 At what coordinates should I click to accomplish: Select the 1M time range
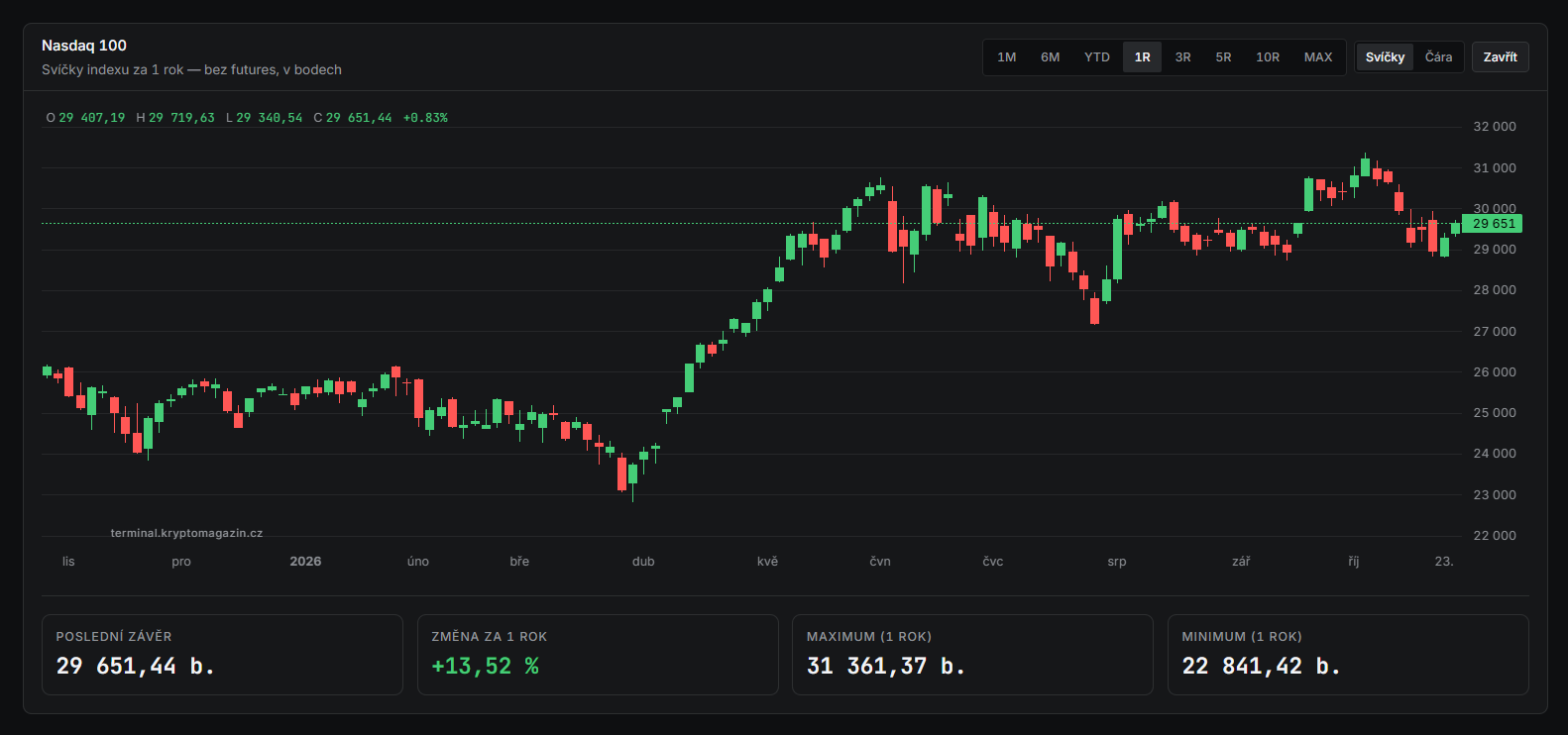[x=1006, y=57]
